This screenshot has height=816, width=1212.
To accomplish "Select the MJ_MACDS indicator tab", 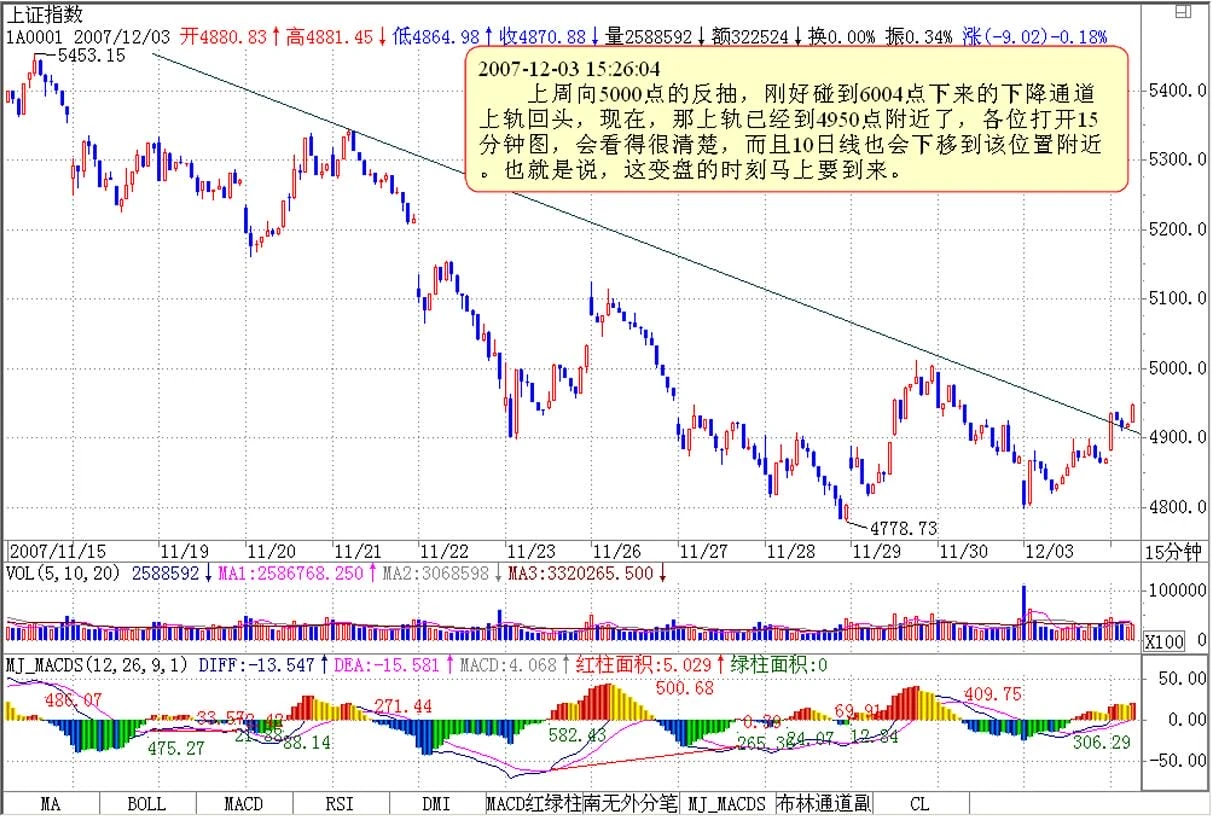I will tap(727, 804).
